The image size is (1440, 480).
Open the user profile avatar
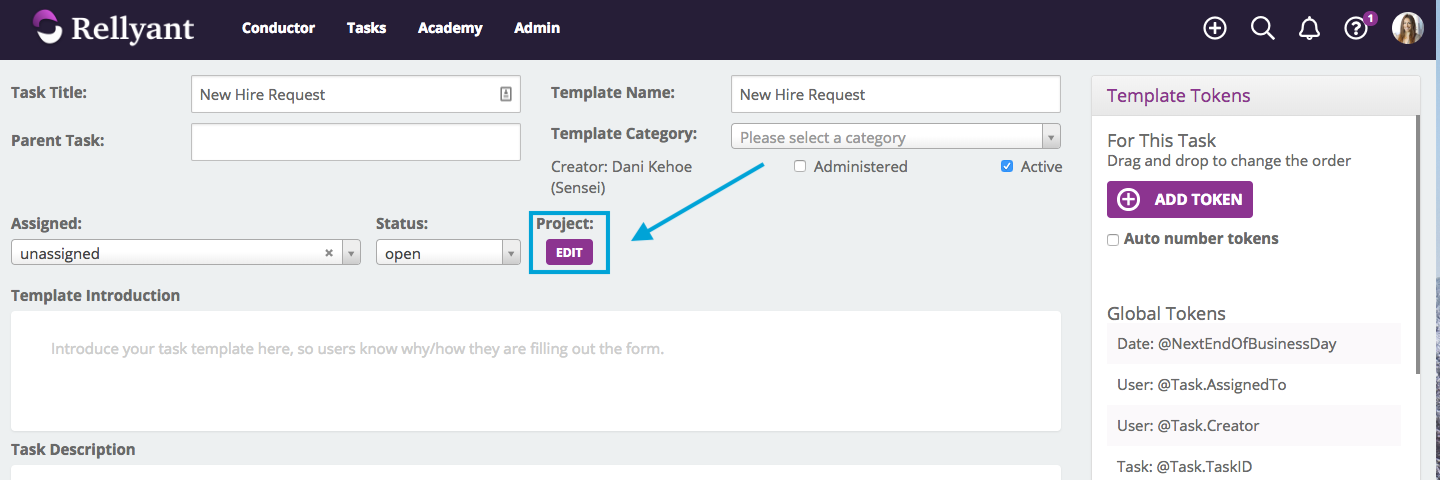tap(1407, 28)
